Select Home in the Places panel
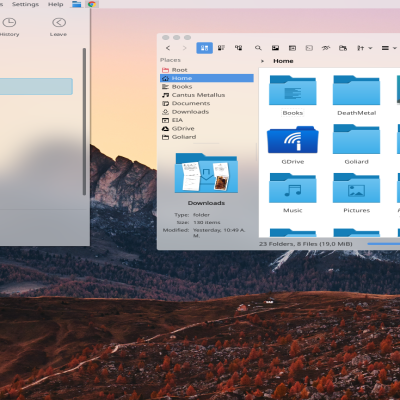The height and width of the screenshot is (400, 400). 207,78
